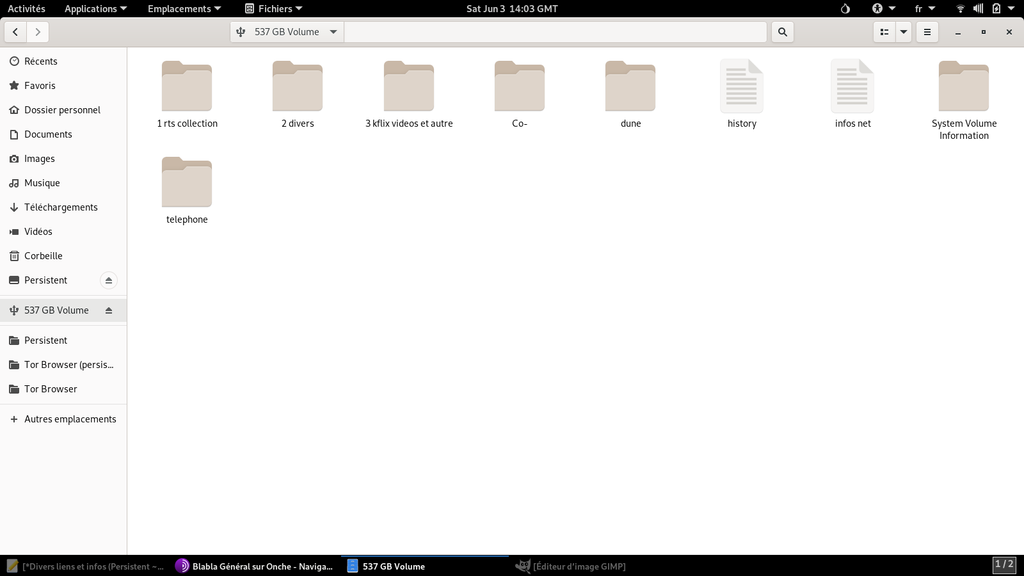Expand the 537 GB Volume path dropdown
Viewport: 1024px width, 576px height.
(x=333, y=32)
